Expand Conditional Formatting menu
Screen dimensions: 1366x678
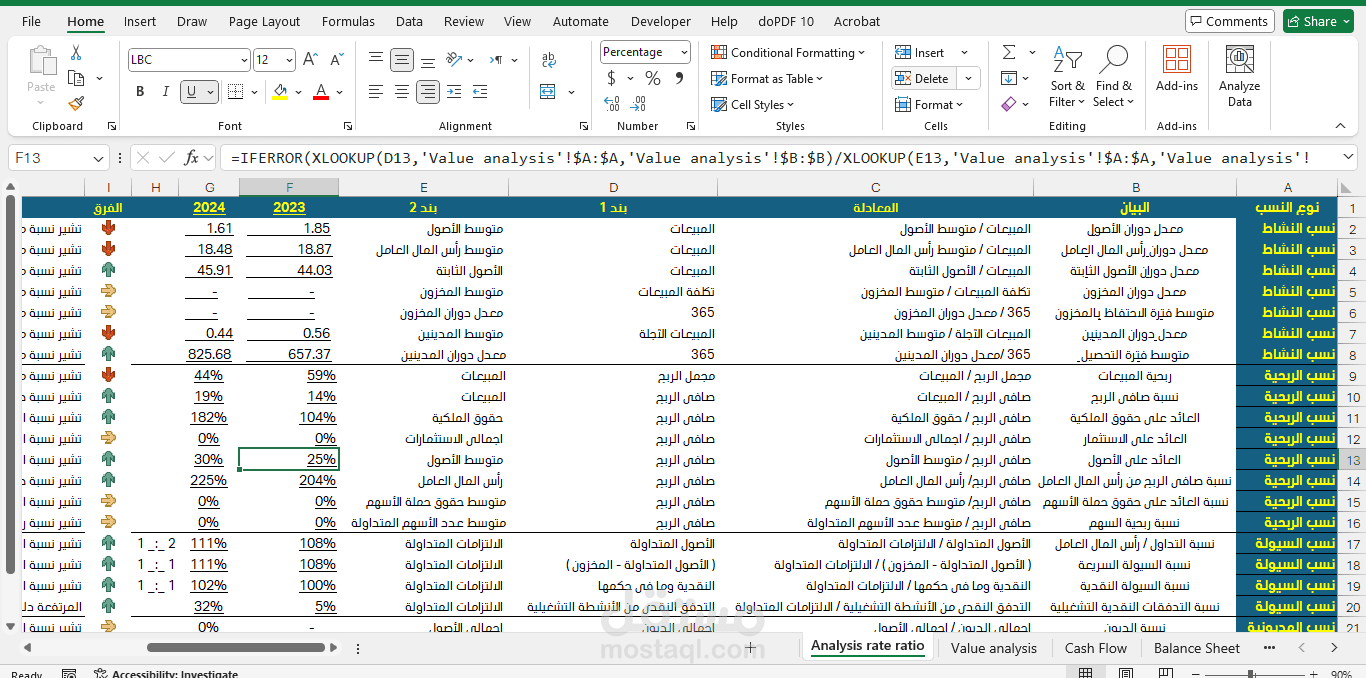point(788,52)
